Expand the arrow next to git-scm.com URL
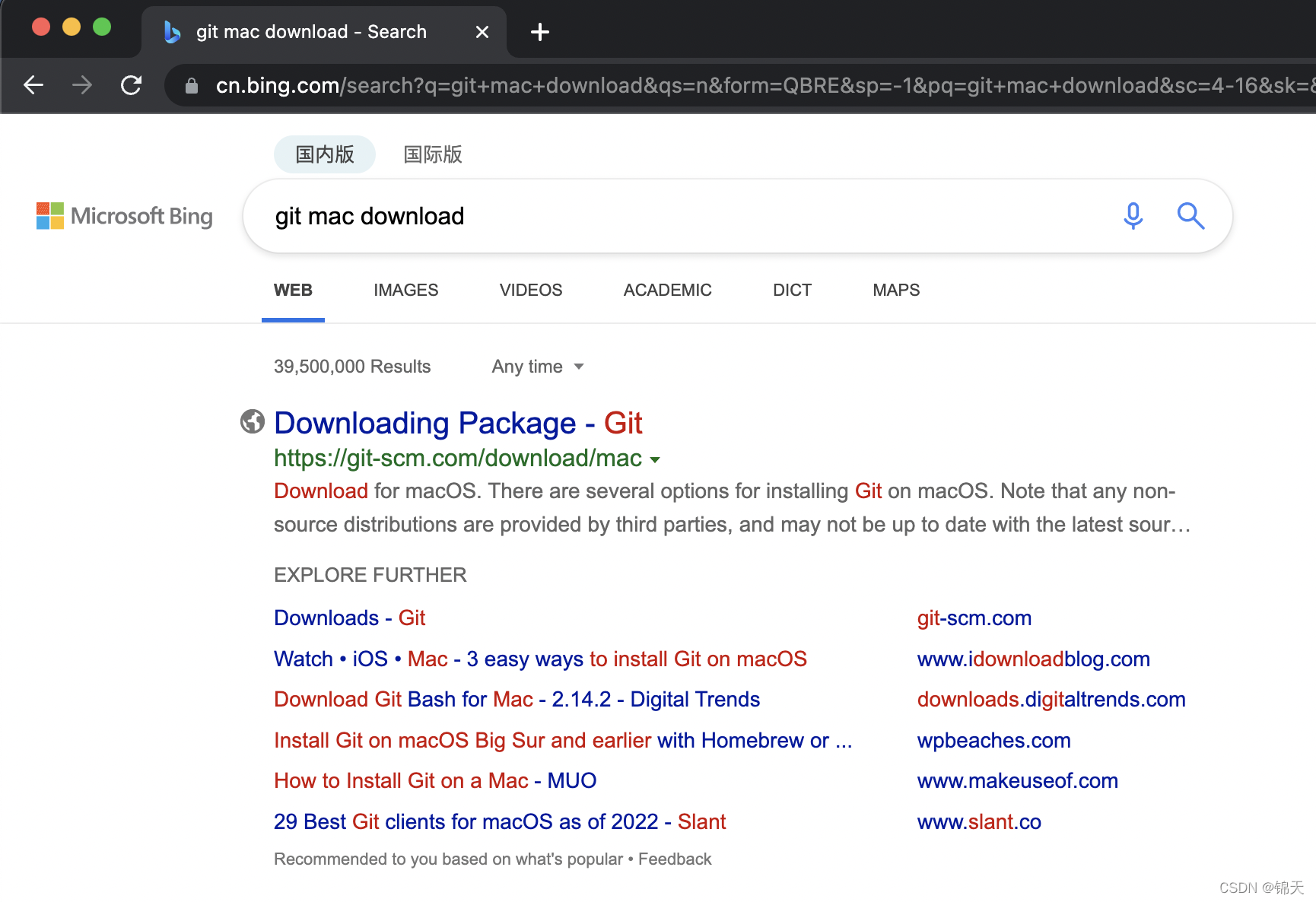The height and width of the screenshot is (902, 1316). click(655, 459)
